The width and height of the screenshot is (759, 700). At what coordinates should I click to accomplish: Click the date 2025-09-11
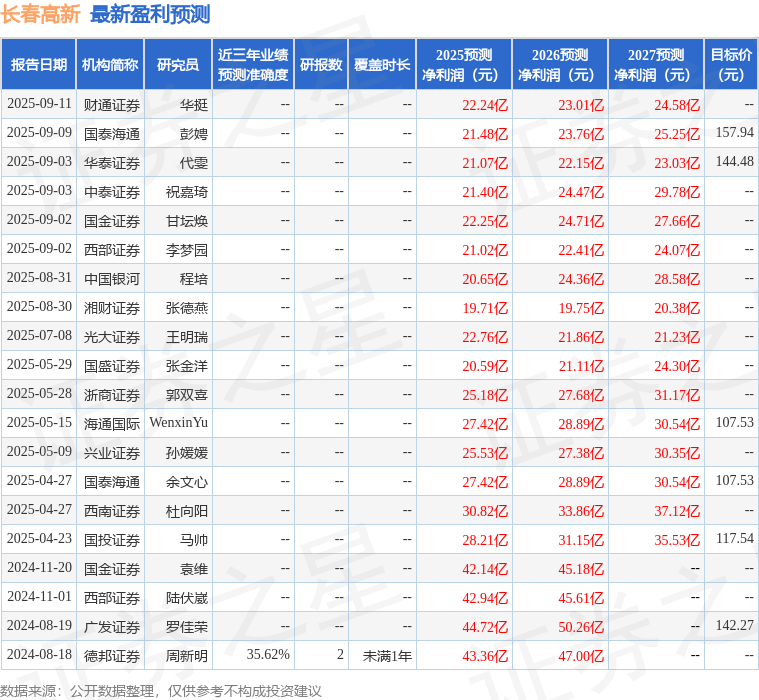coord(39,104)
